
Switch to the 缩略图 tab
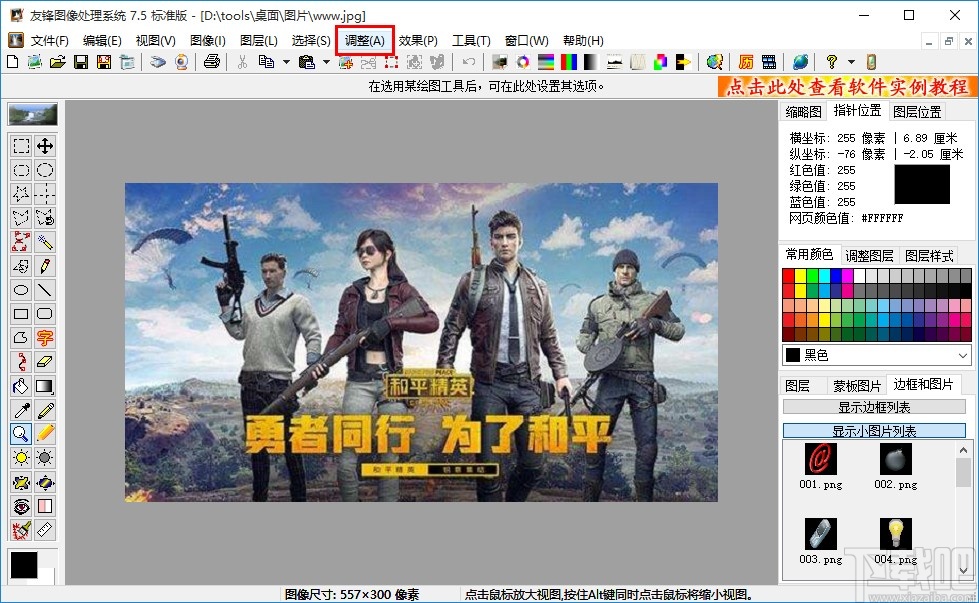pos(803,112)
